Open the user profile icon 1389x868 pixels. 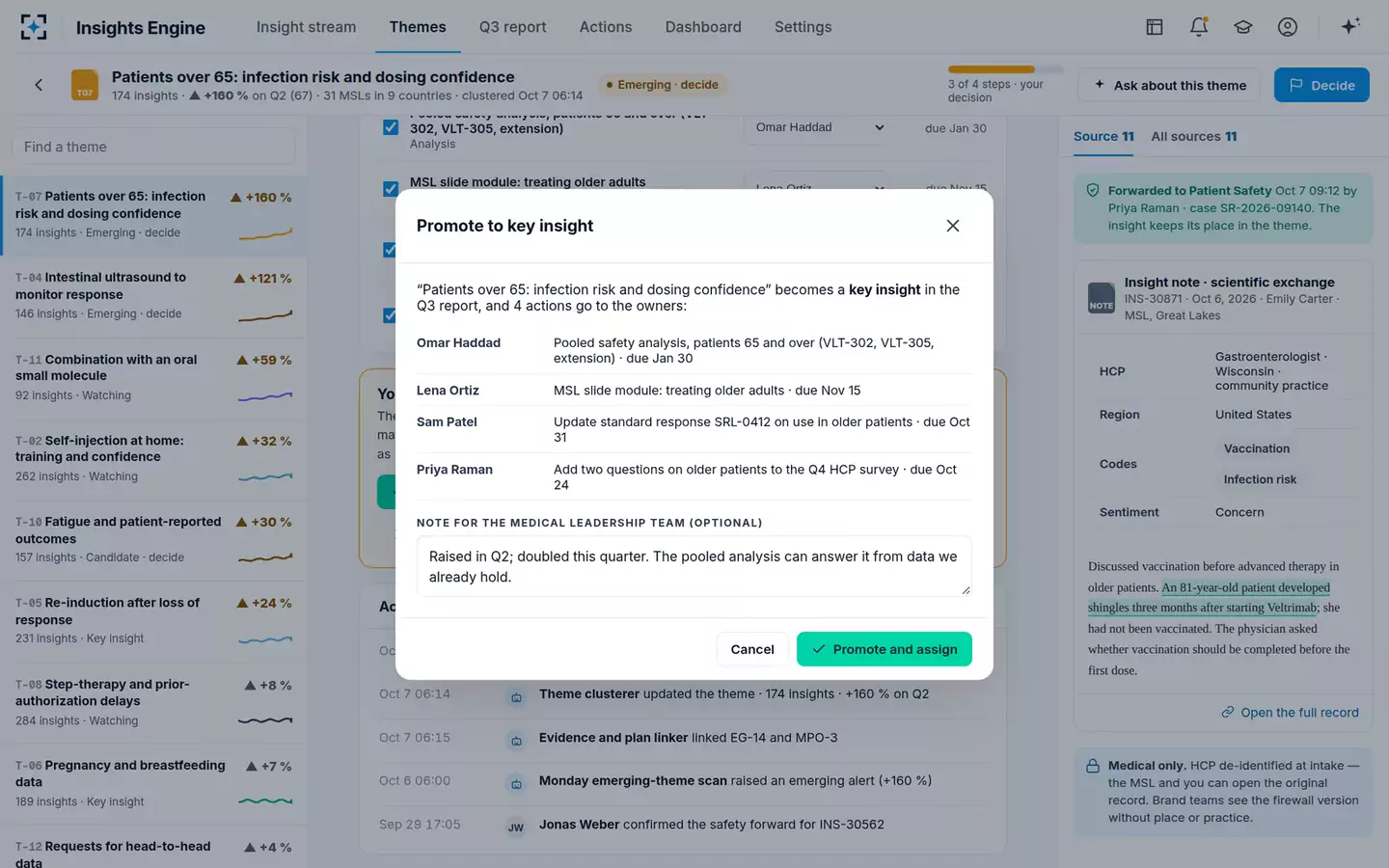coord(1288,27)
